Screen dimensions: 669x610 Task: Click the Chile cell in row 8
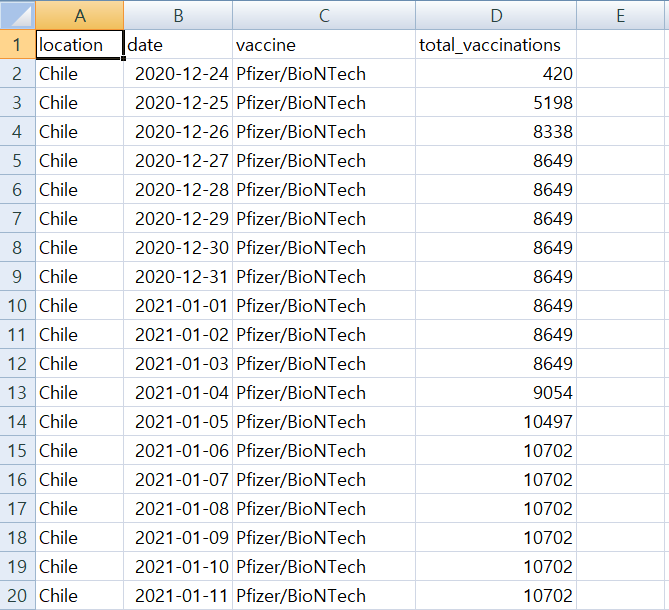pos(80,247)
